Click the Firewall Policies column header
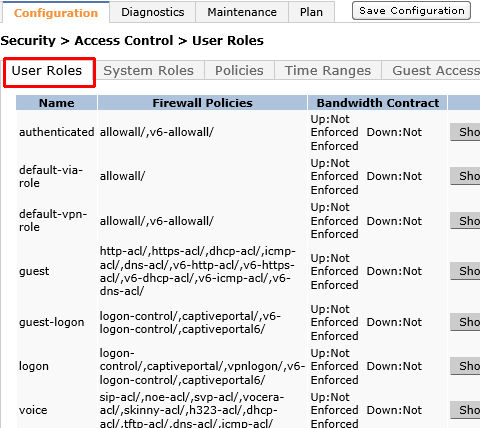Image resolution: width=480 pixels, height=428 pixels. click(202, 103)
